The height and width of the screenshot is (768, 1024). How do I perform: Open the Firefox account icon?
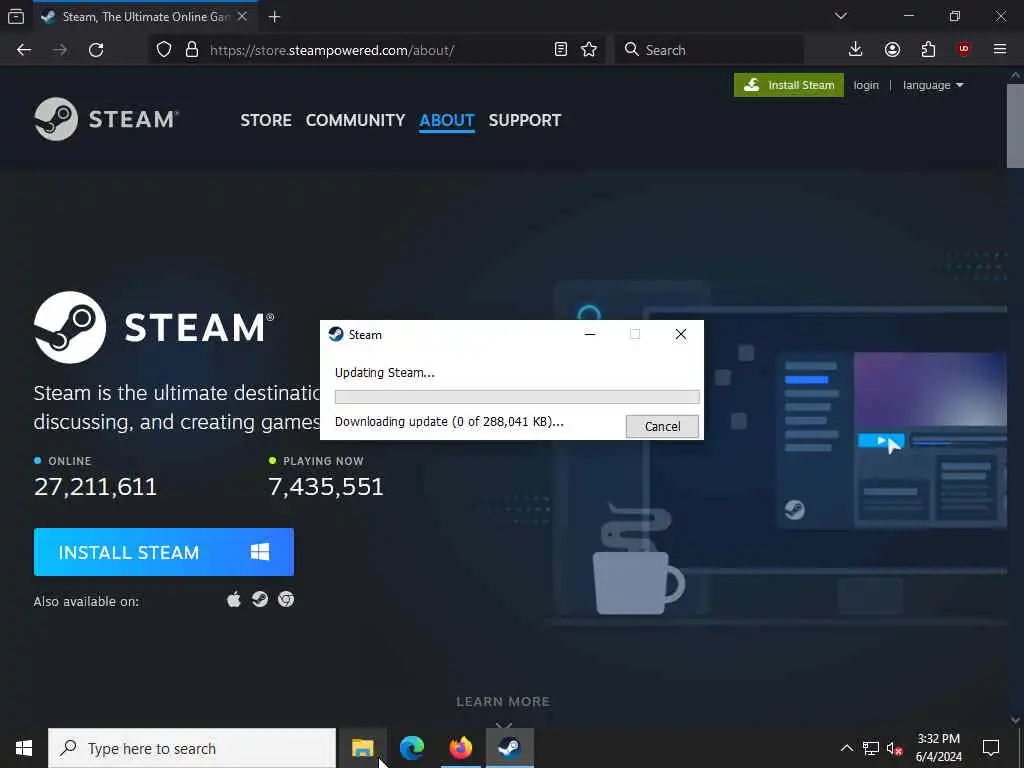pyautogui.click(x=892, y=50)
